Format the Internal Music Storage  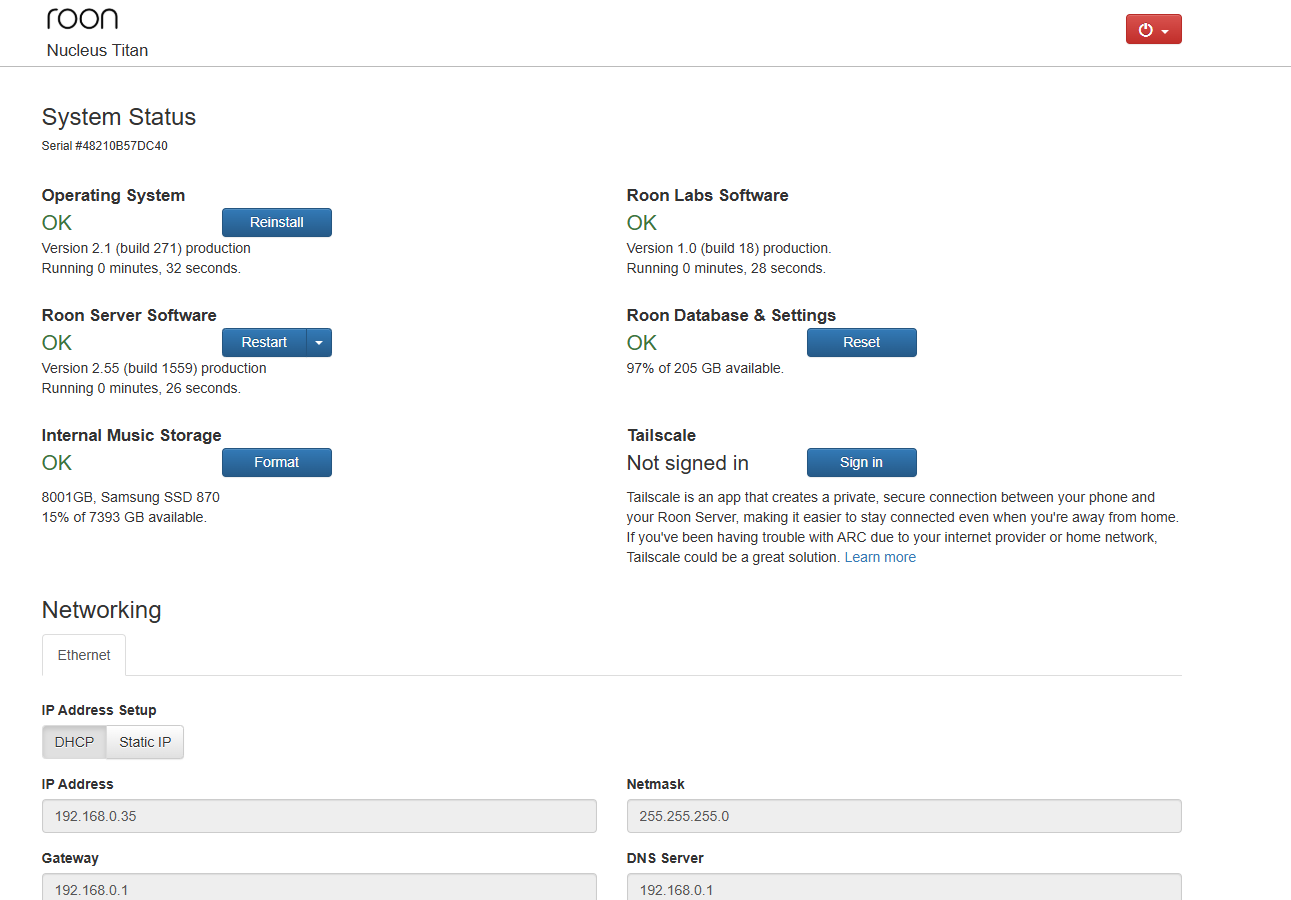pyautogui.click(x=276, y=462)
